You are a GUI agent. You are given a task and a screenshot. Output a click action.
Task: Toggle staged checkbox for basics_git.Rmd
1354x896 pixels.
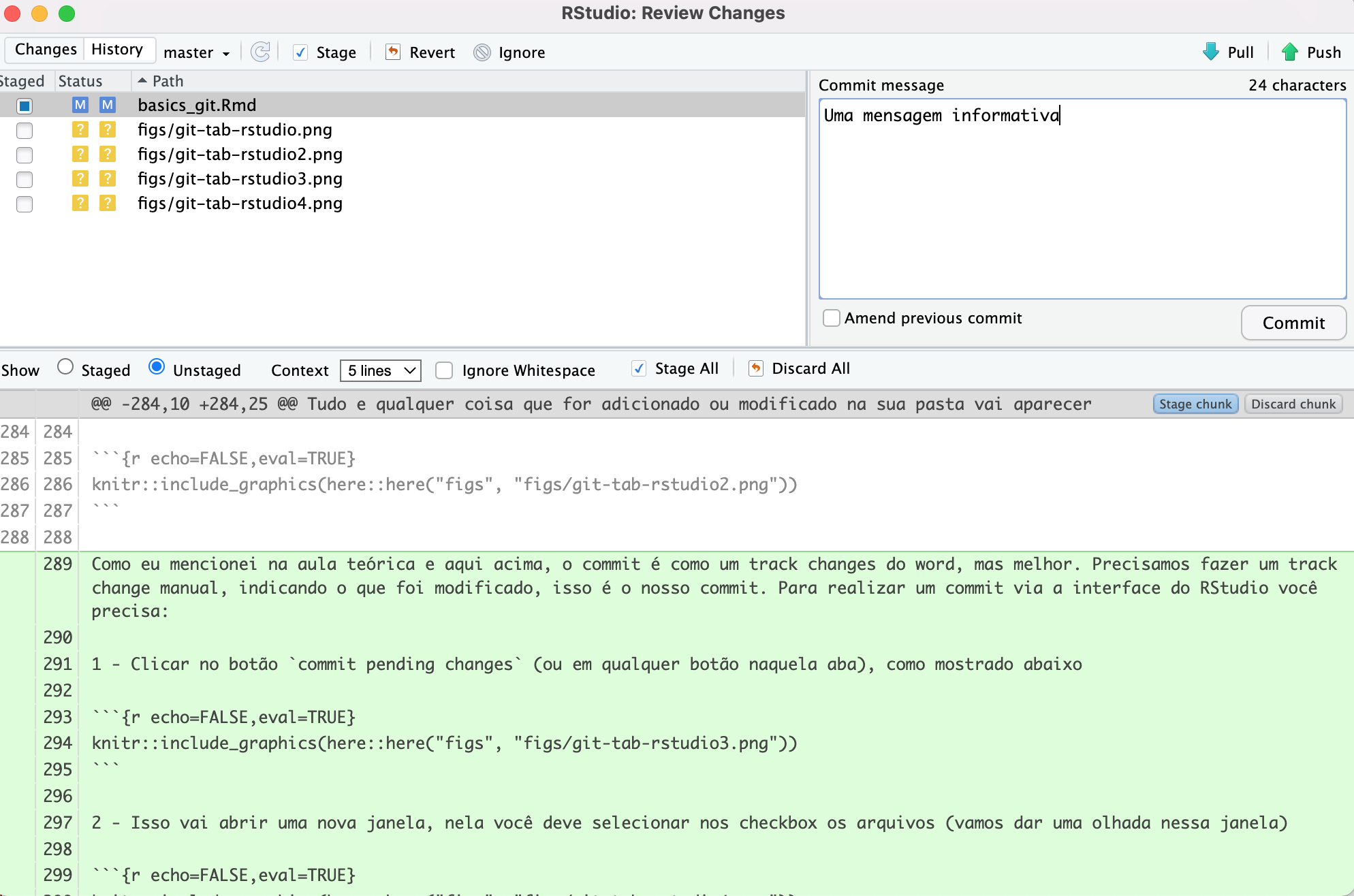25,106
